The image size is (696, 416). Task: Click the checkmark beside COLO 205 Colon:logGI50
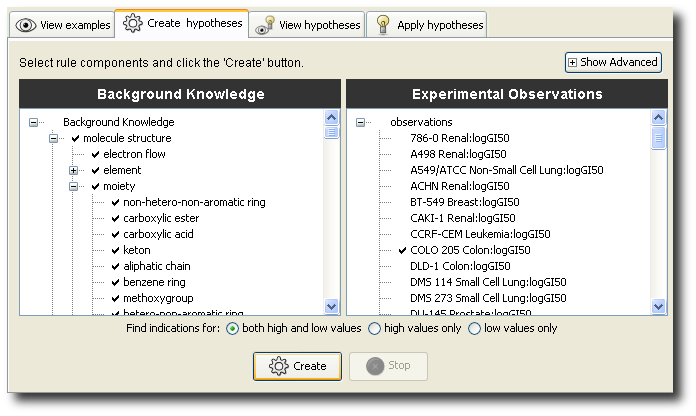tap(402, 250)
